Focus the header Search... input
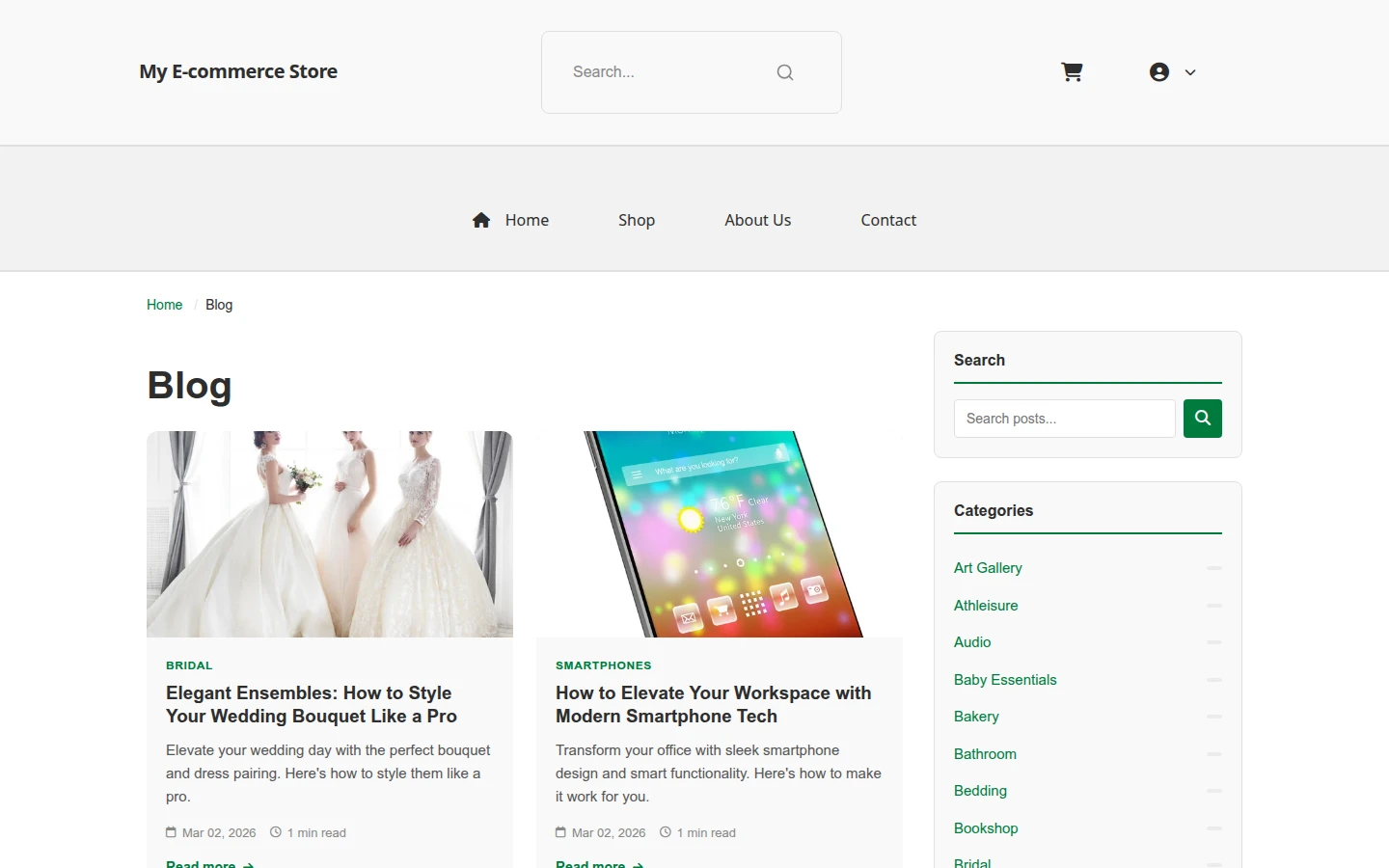The width and height of the screenshot is (1389, 868). point(666,72)
